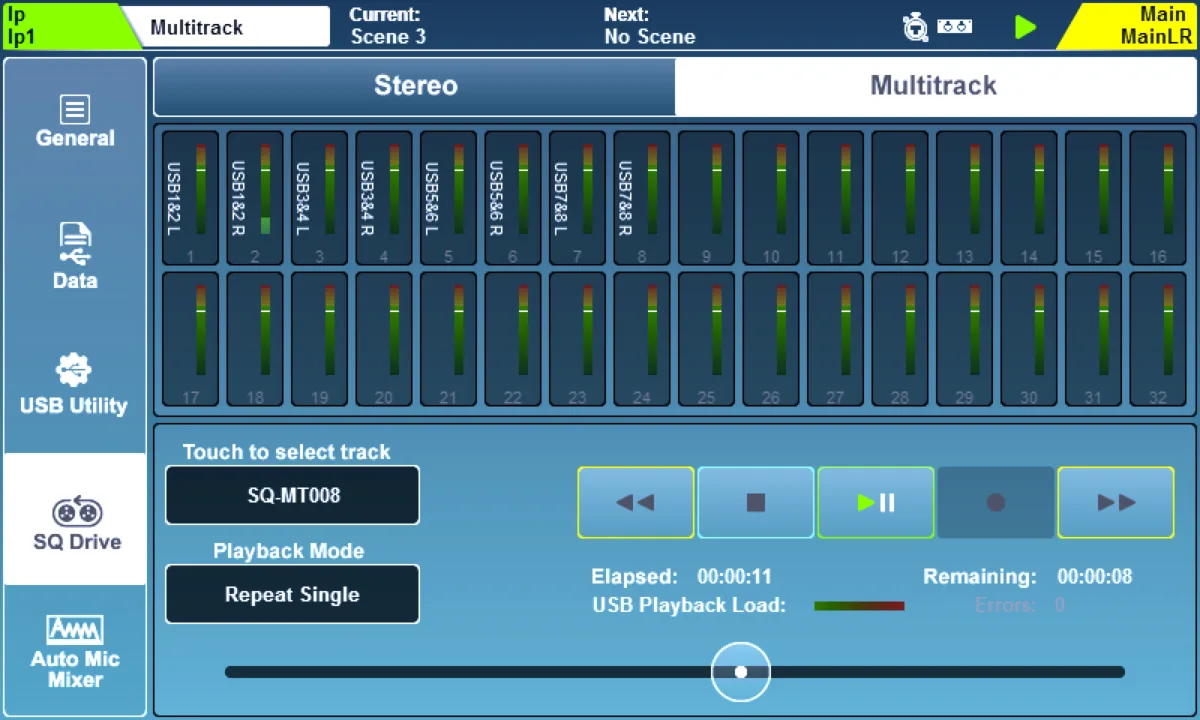Click the Remaining time 00:00:08
This screenshot has width=1200, height=720.
point(1095,577)
